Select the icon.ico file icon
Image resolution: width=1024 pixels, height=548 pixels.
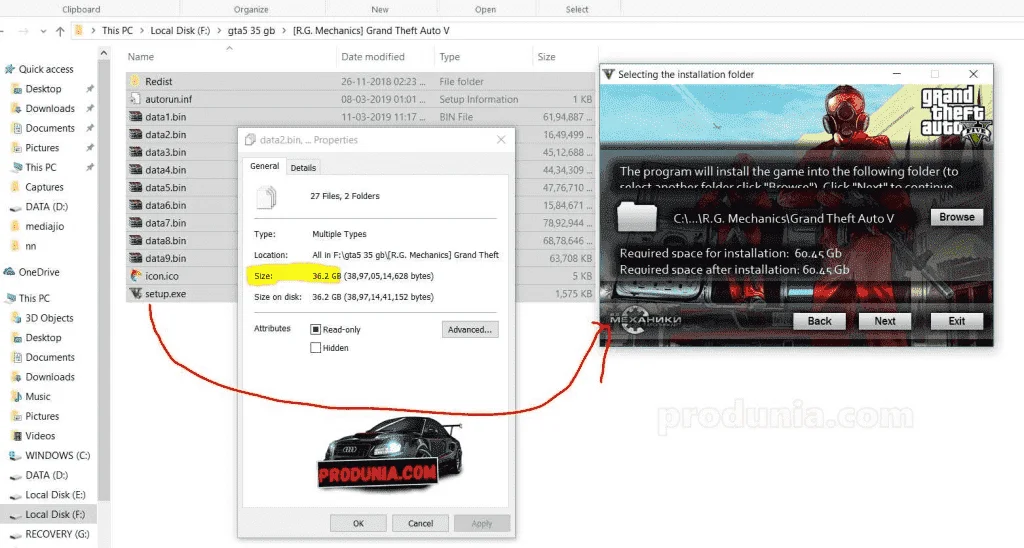[135, 276]
